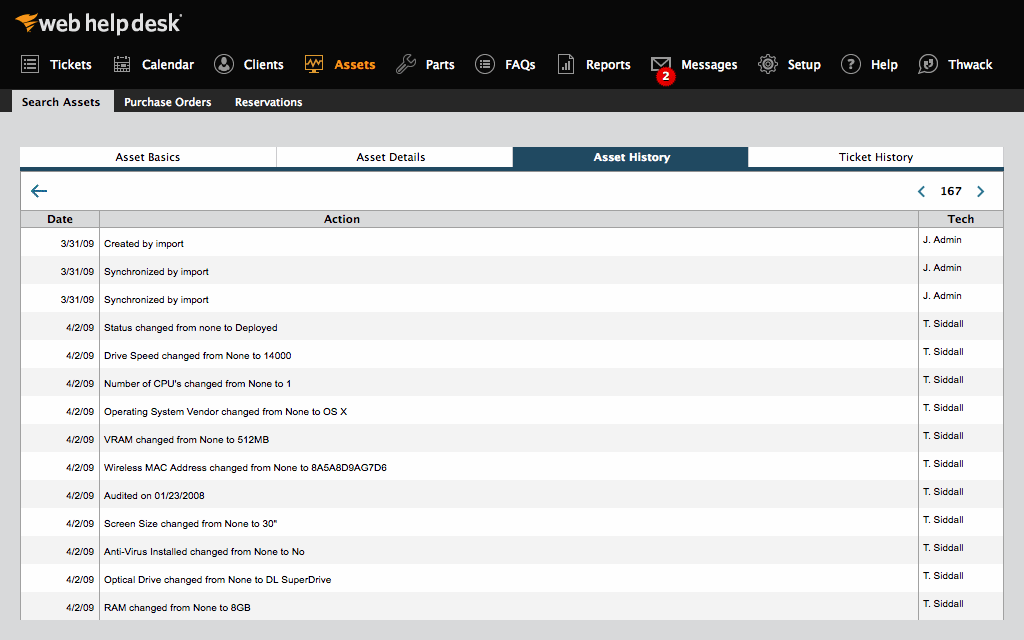The height and width of the screenshot is (640, 1024).
Task: Open Reports via the chart icon
Action: [x=566, y=64]
